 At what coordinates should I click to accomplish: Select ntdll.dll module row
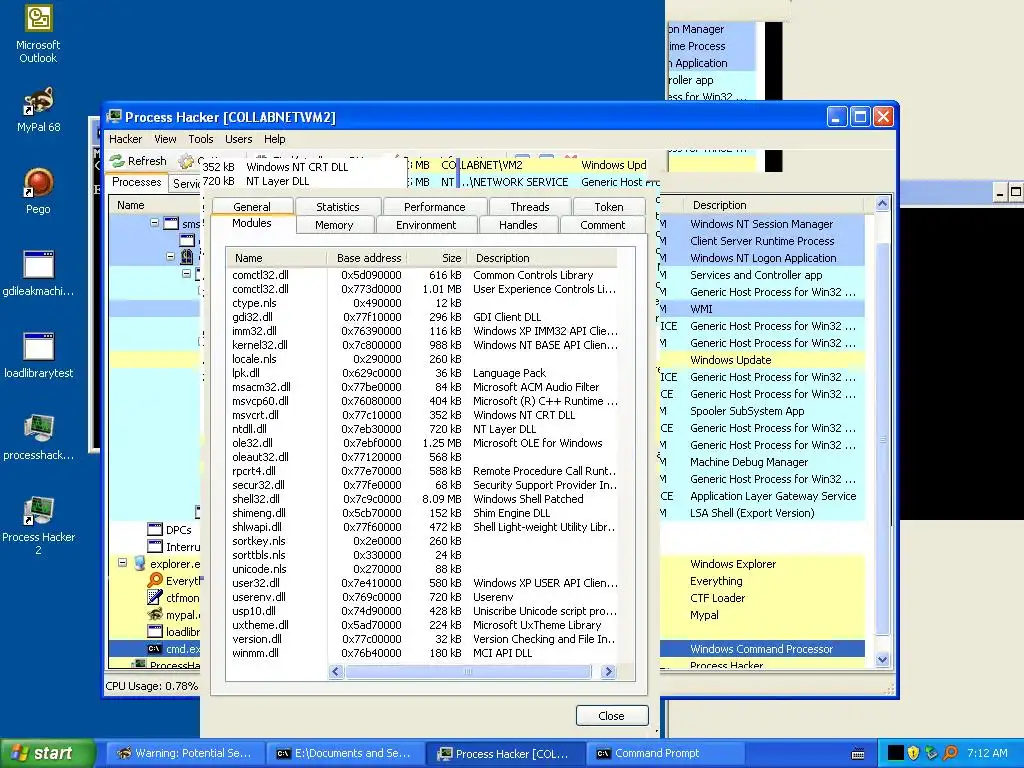[424, 429]
